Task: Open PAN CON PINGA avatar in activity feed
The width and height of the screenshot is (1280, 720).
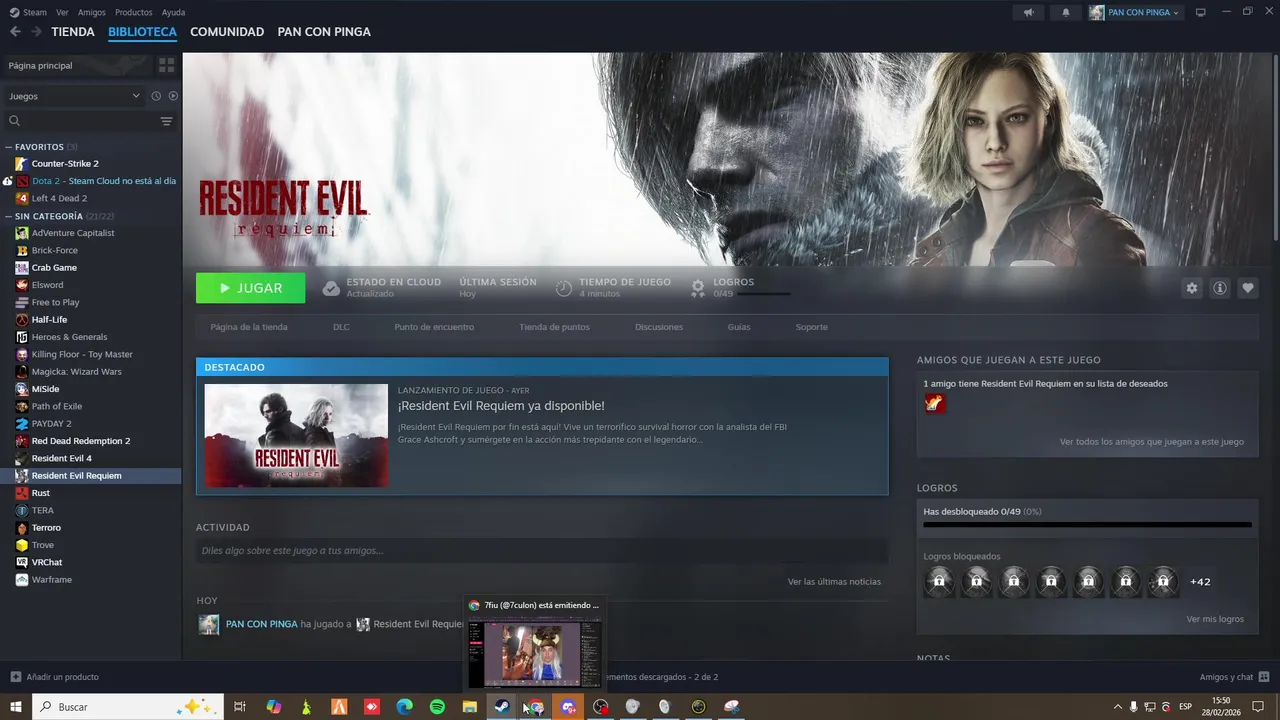Action: coord(208,624)
